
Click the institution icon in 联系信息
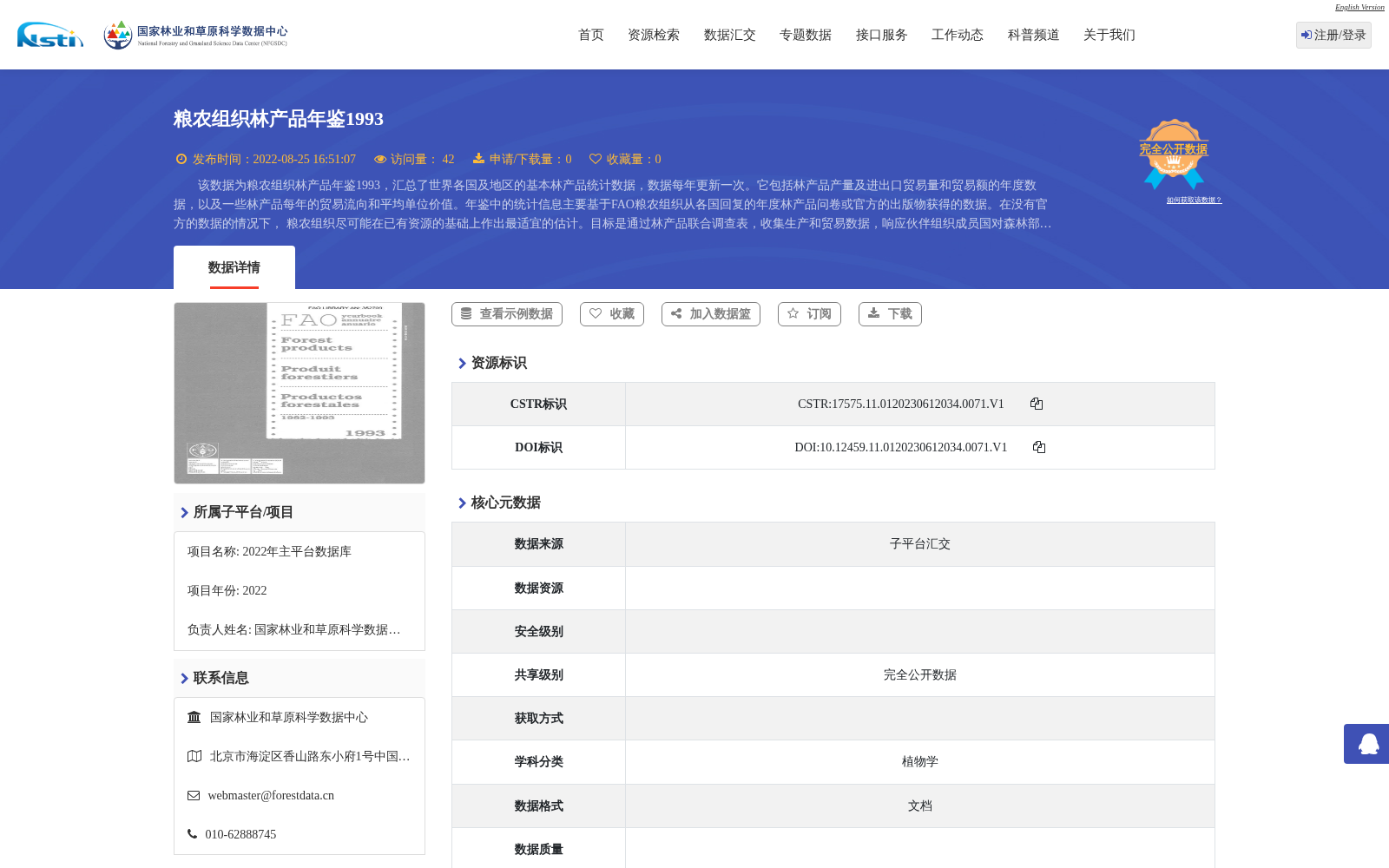click(194, 717)
